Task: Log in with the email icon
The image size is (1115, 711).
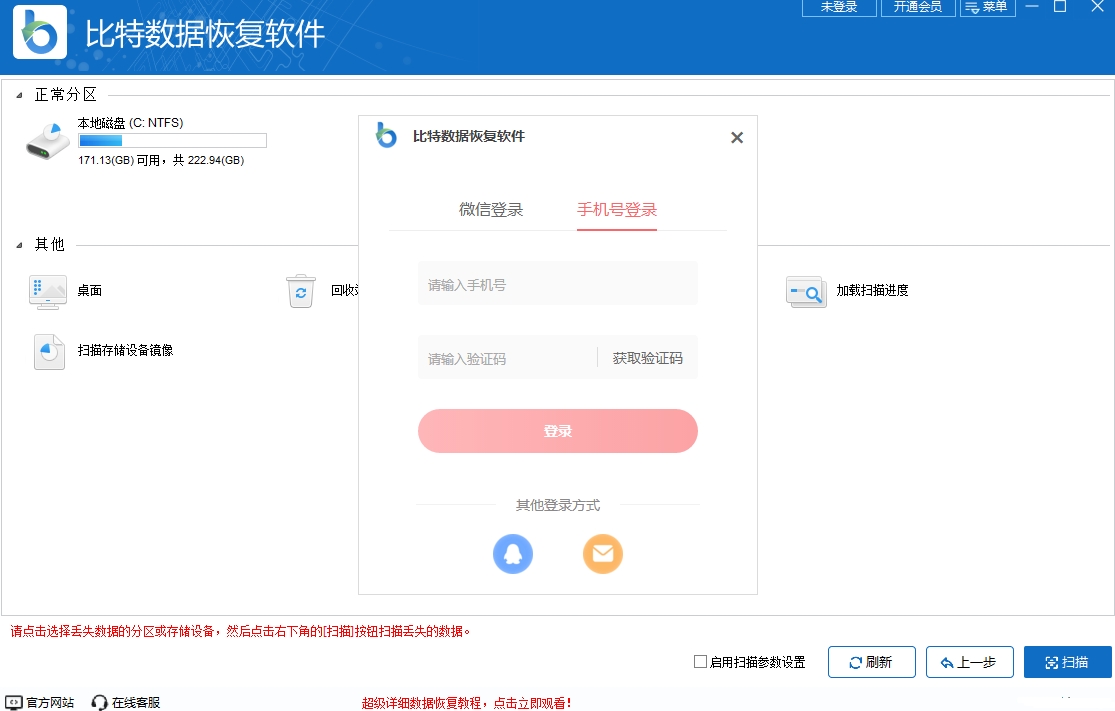Action: point(603,553)
